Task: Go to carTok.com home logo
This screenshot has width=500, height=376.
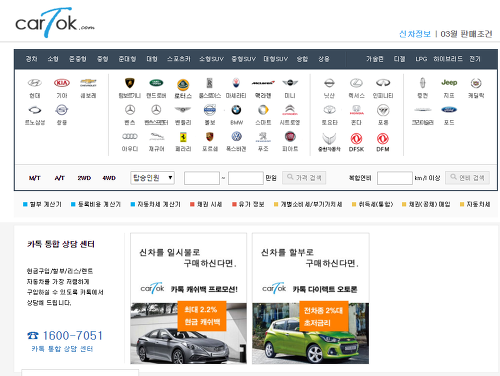Action: click(x=55, y=23)
